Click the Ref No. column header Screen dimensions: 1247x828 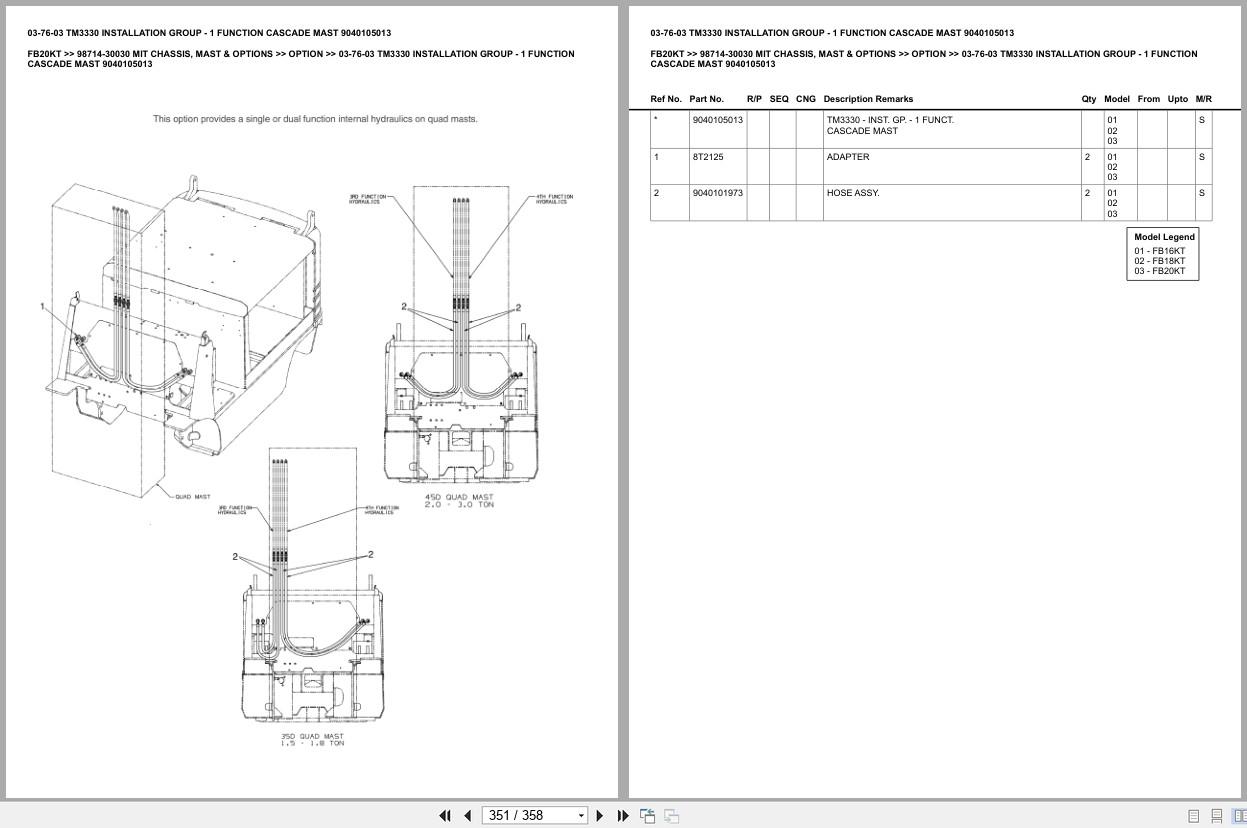[666, 99]
